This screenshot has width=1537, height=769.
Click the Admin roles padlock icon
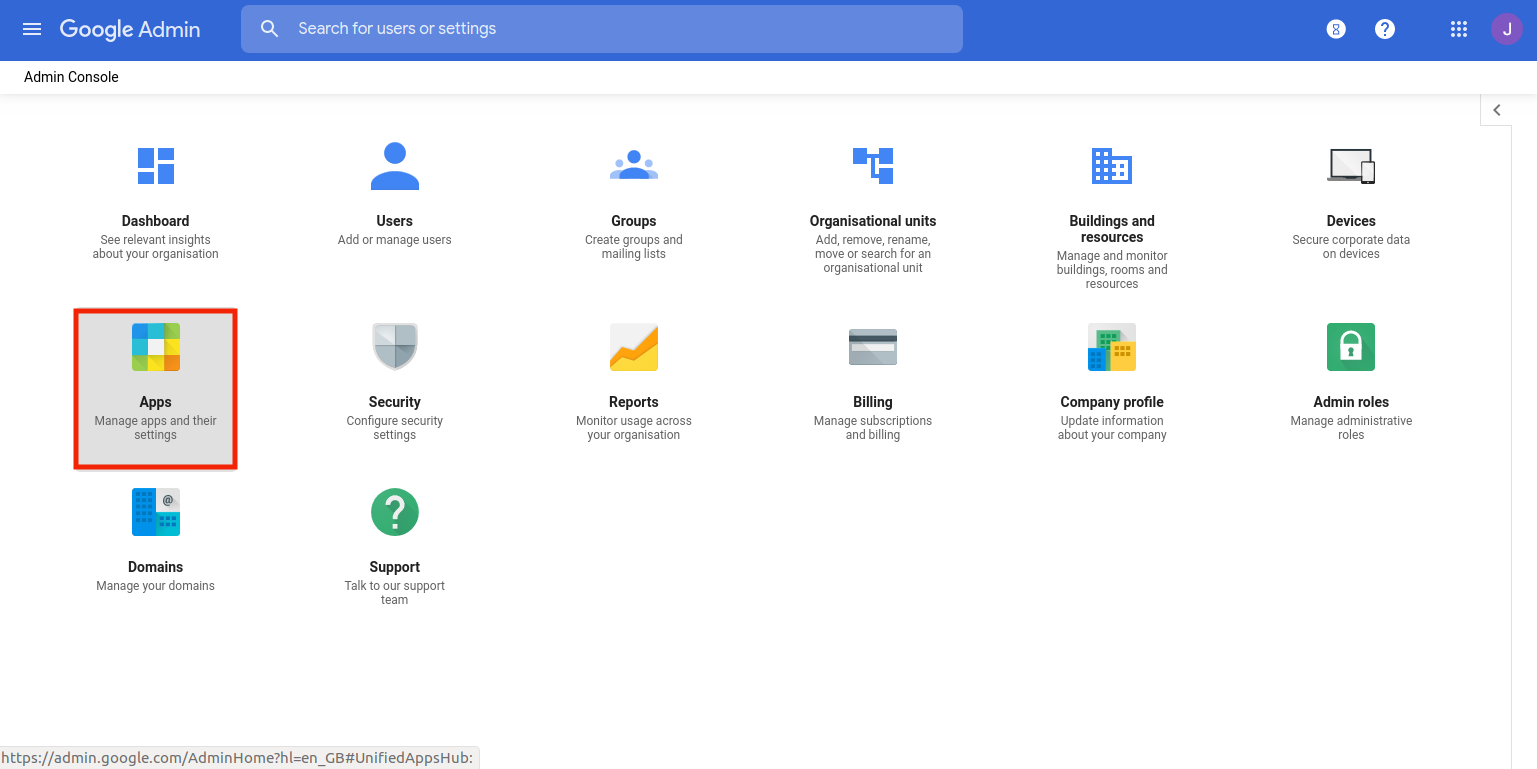[1351, 347]
